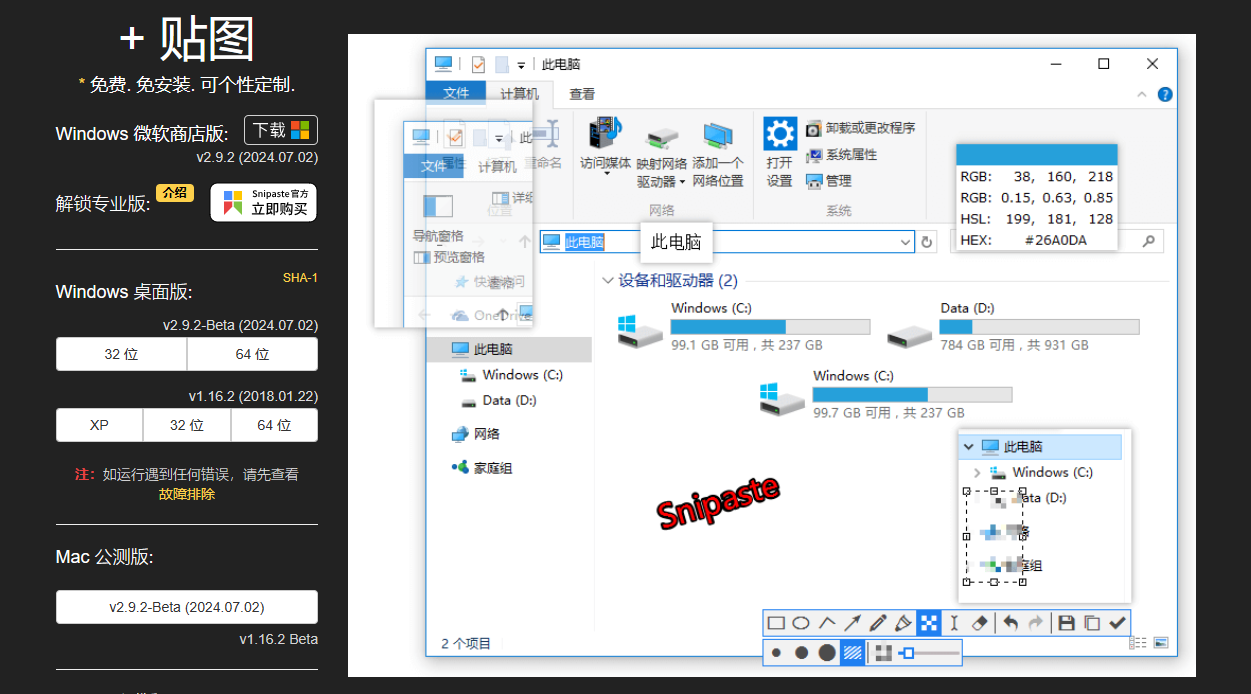Choose the medium brush size dot
1251x694 pixels.
tap(801, 653)
